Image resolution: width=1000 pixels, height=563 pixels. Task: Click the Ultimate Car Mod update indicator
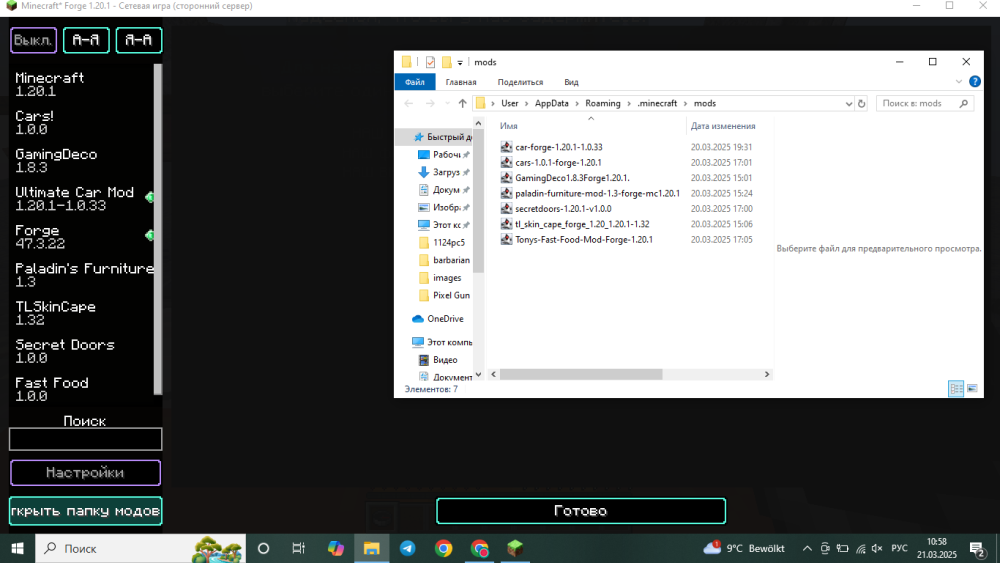[150, 197]
